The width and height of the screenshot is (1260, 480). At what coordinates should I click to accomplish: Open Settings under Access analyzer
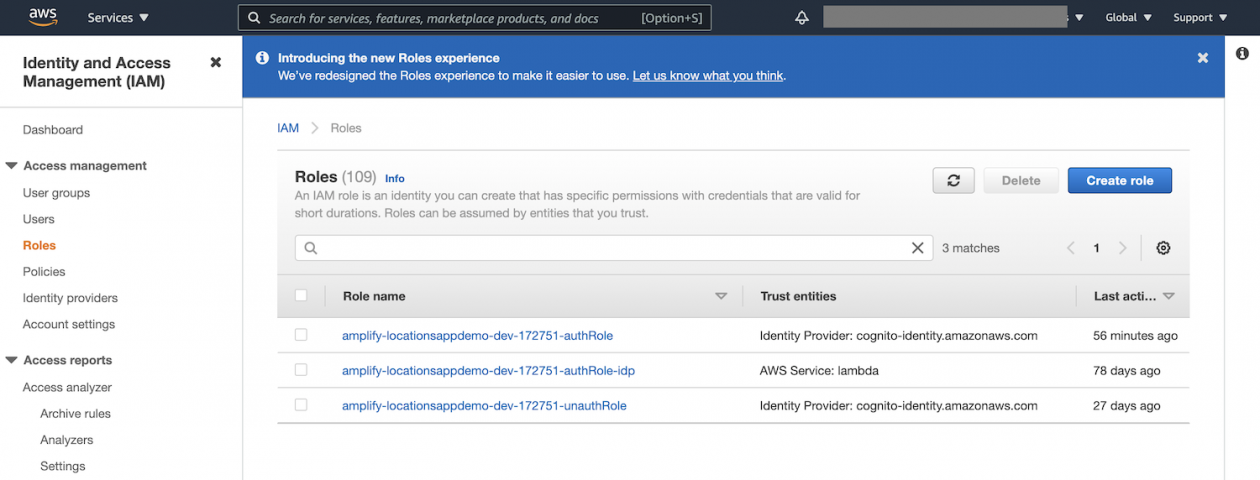click(63, 466)
